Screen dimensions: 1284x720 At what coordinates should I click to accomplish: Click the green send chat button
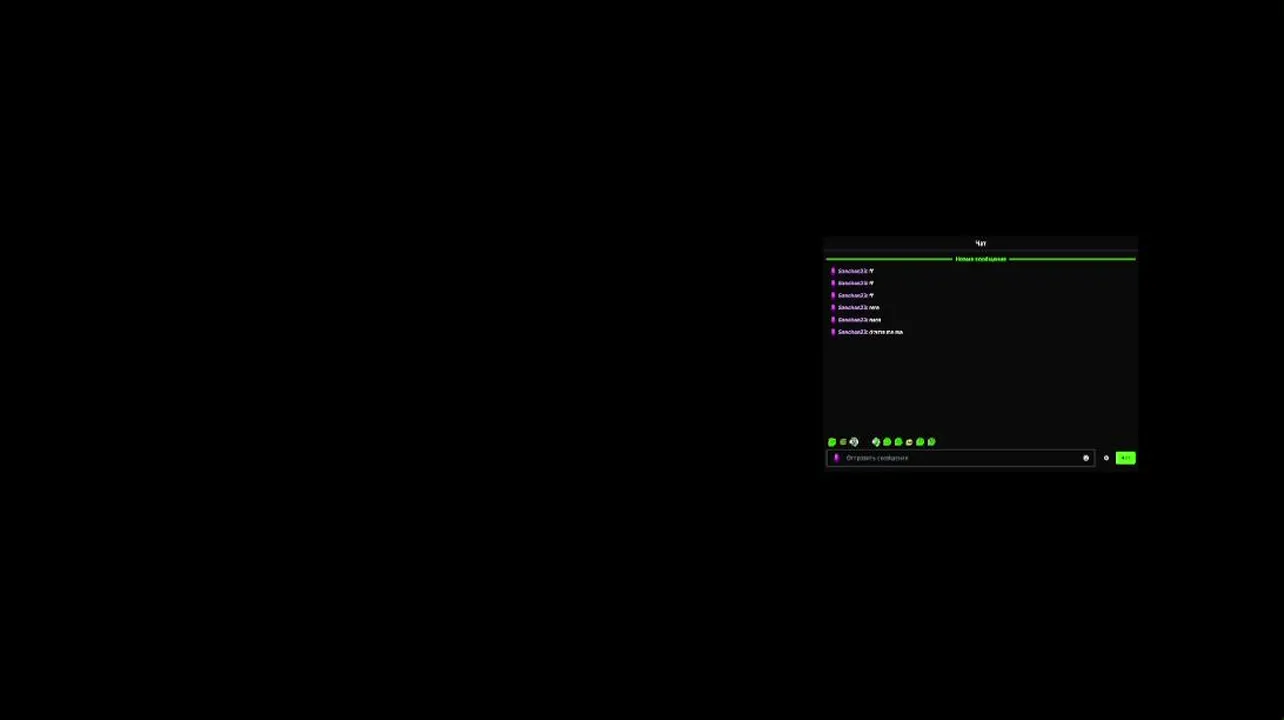tap(1125, 458)
